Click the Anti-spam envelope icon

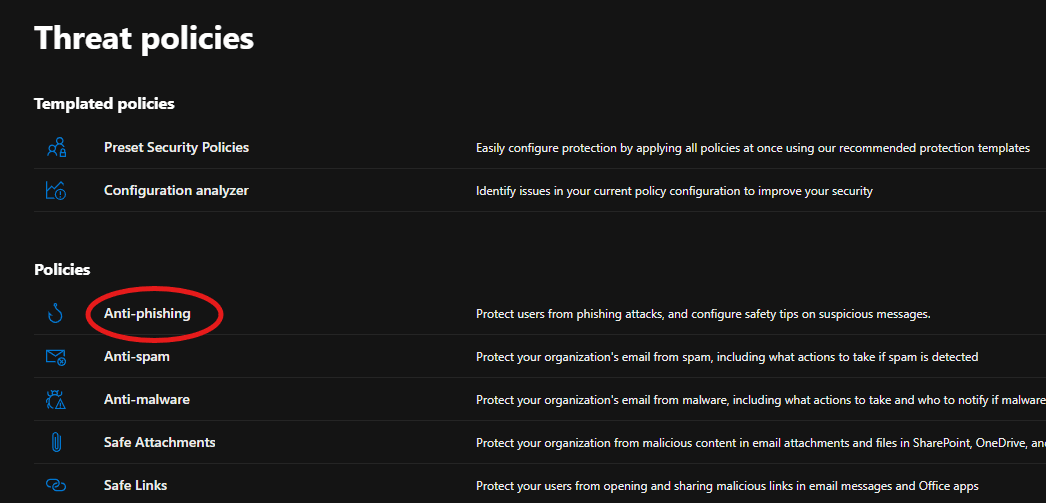[56, 357]
